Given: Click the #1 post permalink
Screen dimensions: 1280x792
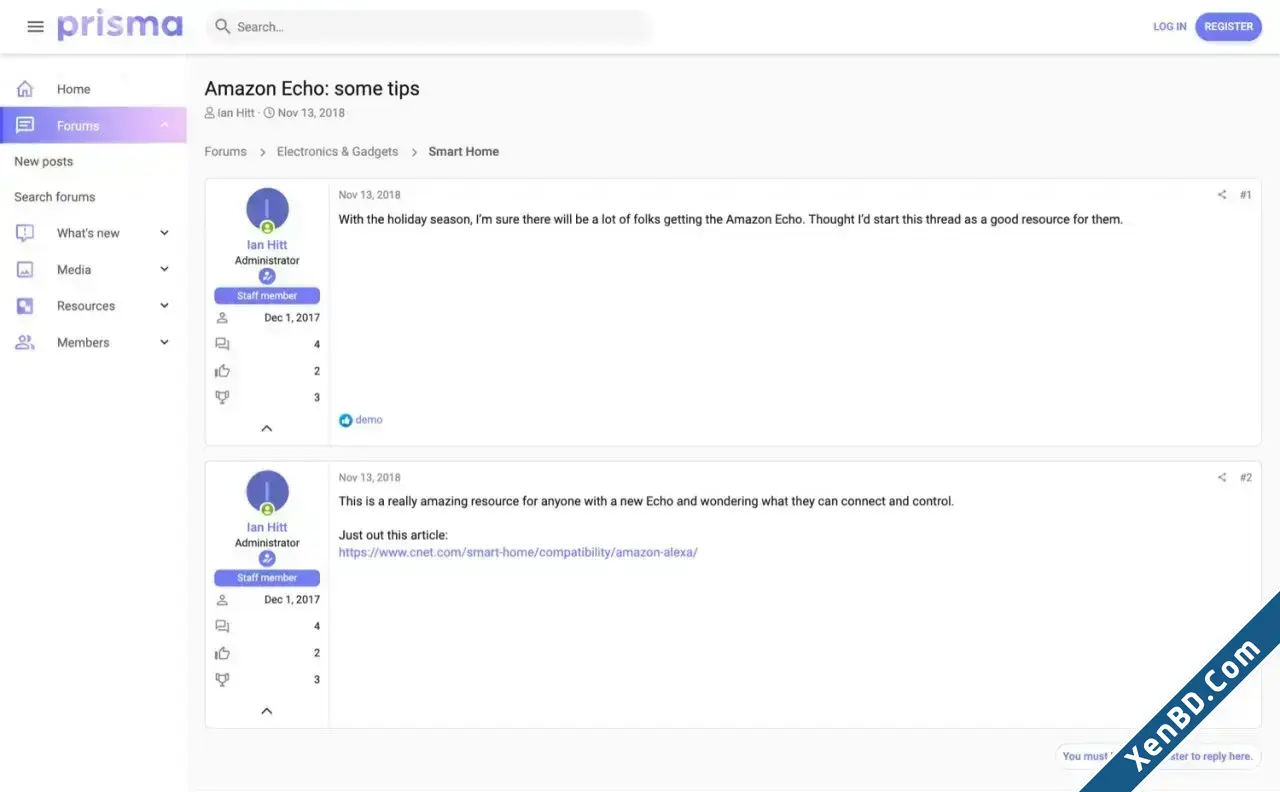Looking at the screenshot, I should pos(1246,195).
